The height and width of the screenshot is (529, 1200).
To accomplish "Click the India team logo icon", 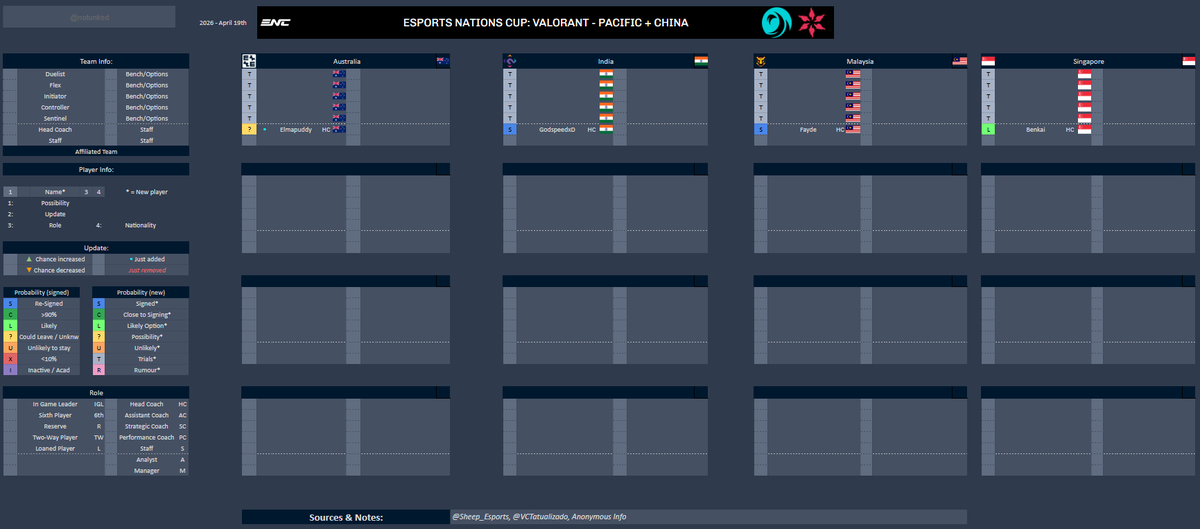I will (510, 61).
